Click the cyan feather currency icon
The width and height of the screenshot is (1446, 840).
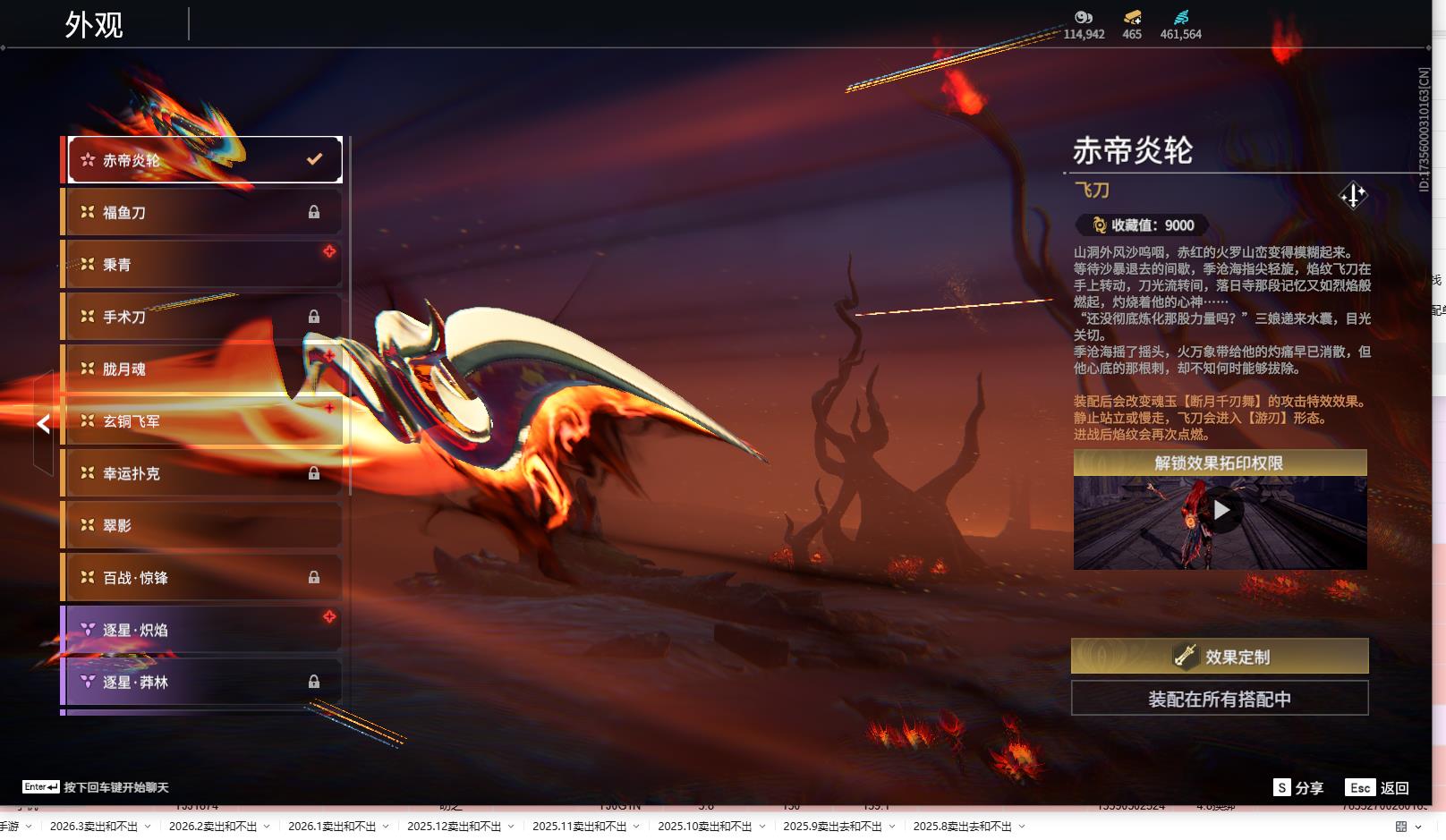click(x=1181, y=17)
